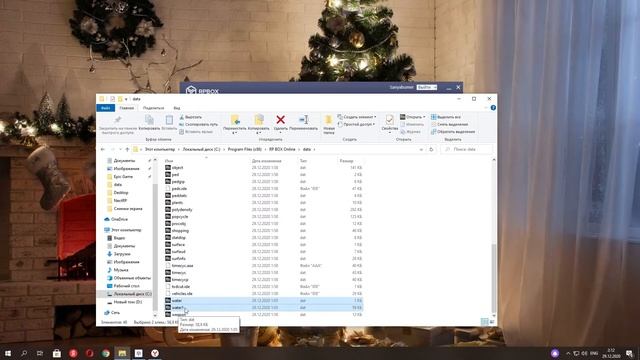Open Сеть (Network) in the sidebar

tap(112, 313)
